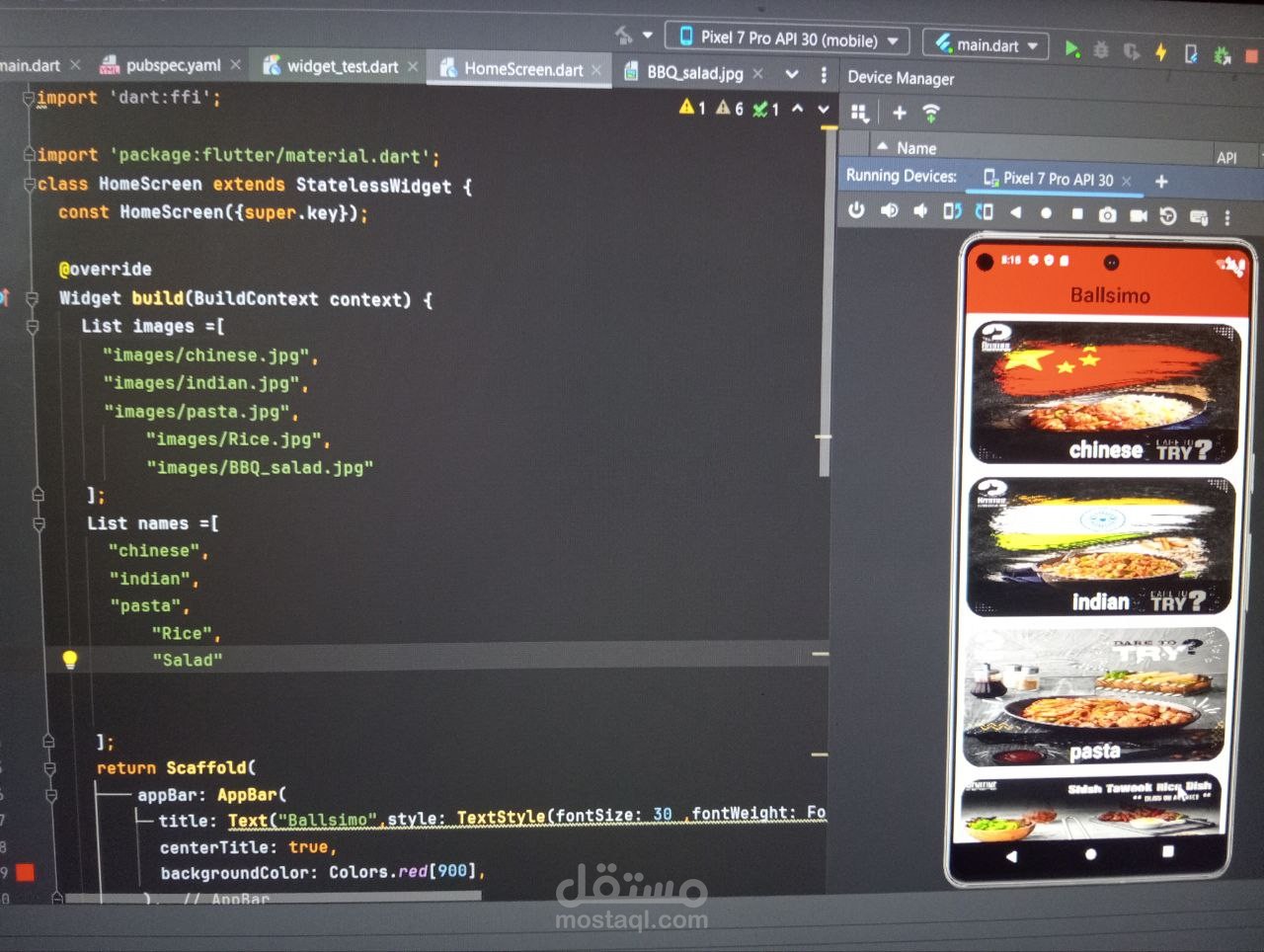The image size is (1264, 952).
Task: Create a new virtual device in Device Manager
Action: [x=900, y=113]
